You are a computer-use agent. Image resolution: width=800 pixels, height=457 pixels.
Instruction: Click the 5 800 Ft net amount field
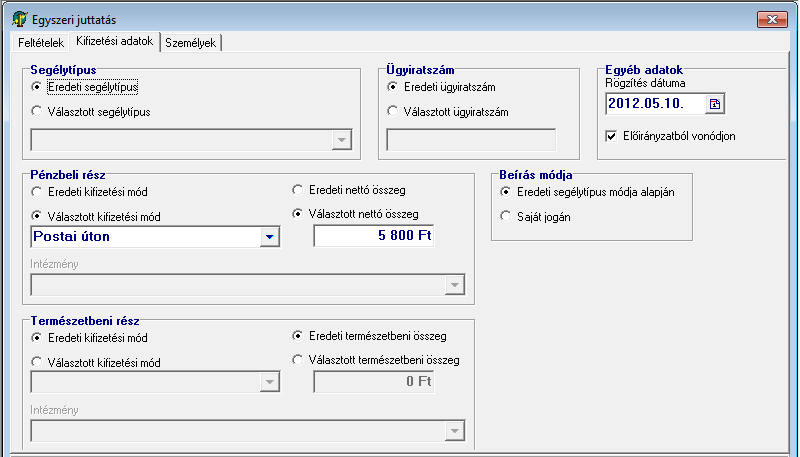(373, 236)
